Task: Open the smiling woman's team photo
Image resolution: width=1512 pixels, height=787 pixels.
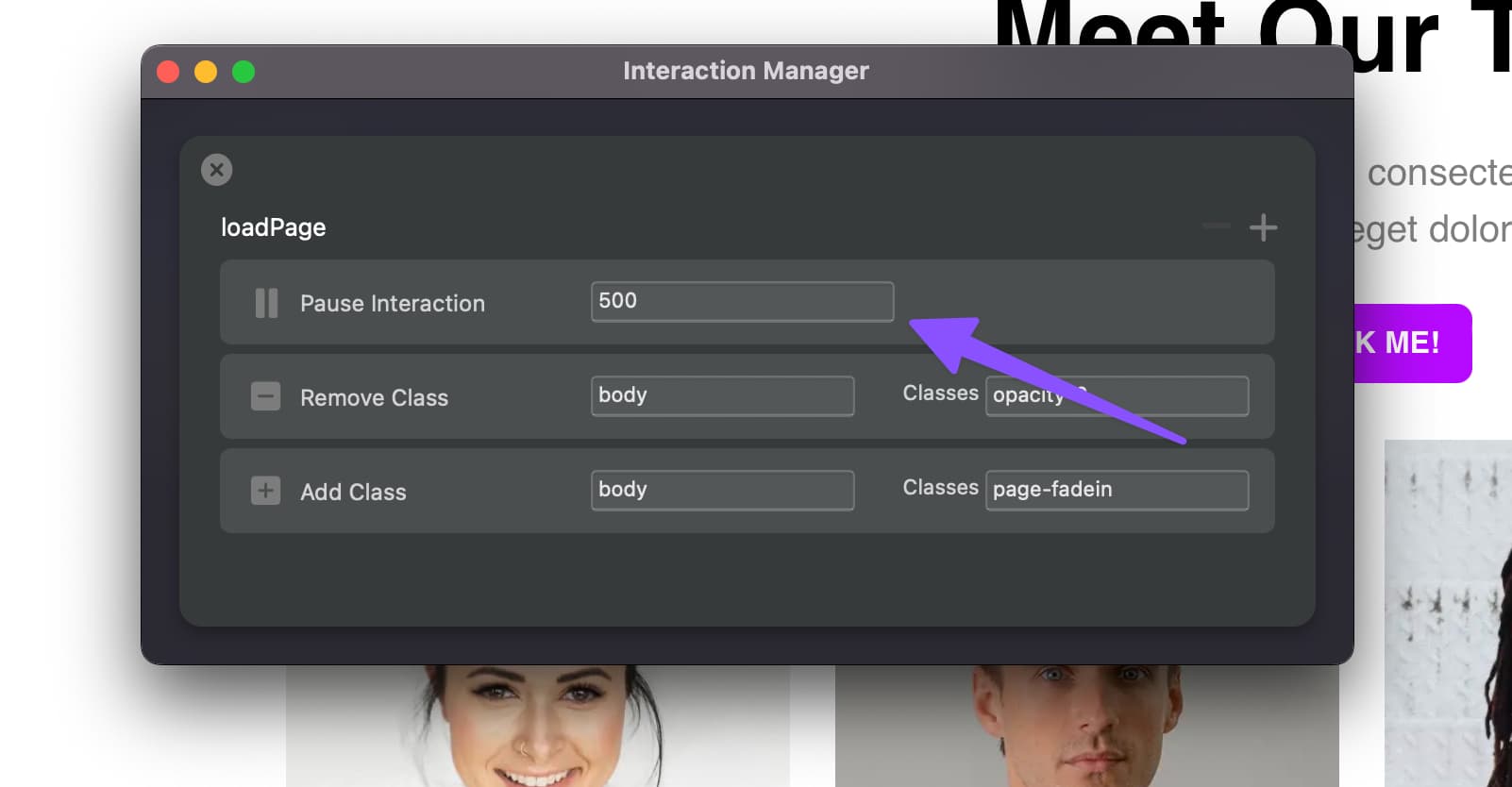Action: (537, 727)
